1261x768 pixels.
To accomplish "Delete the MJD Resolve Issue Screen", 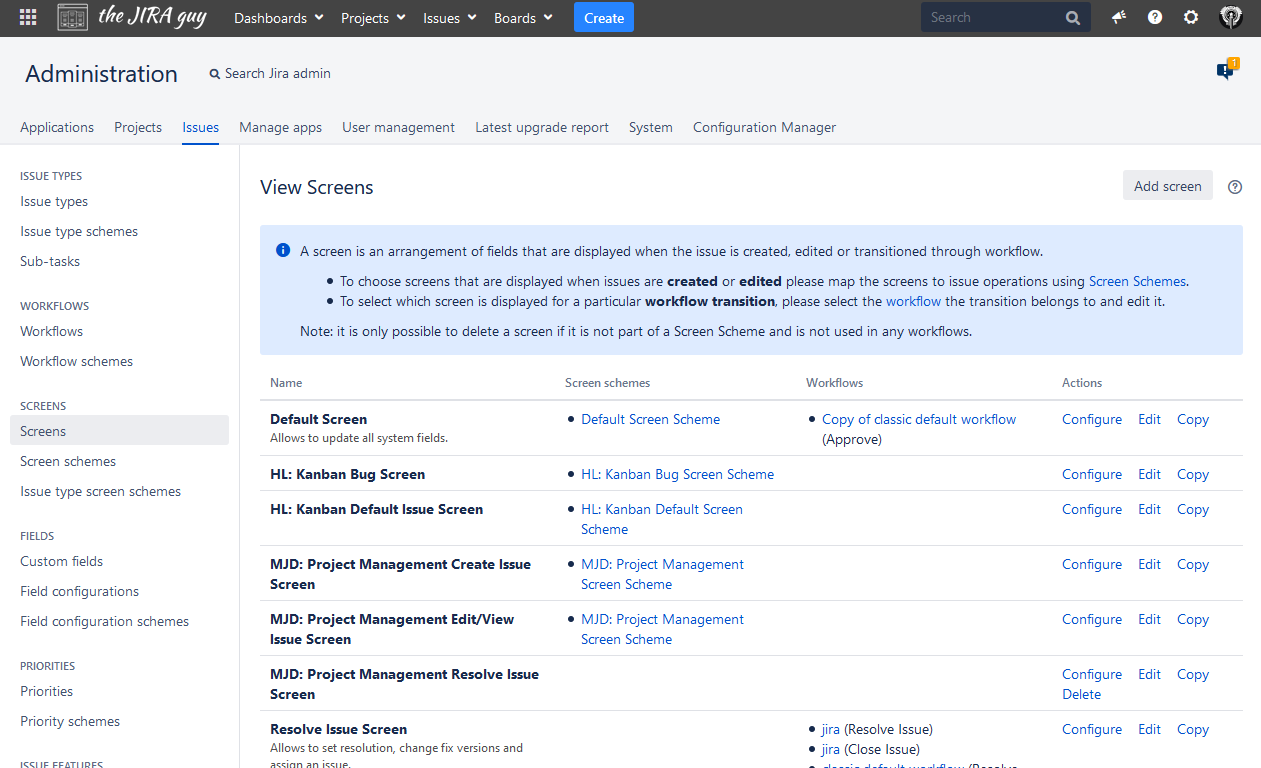I will point(1081,694).
